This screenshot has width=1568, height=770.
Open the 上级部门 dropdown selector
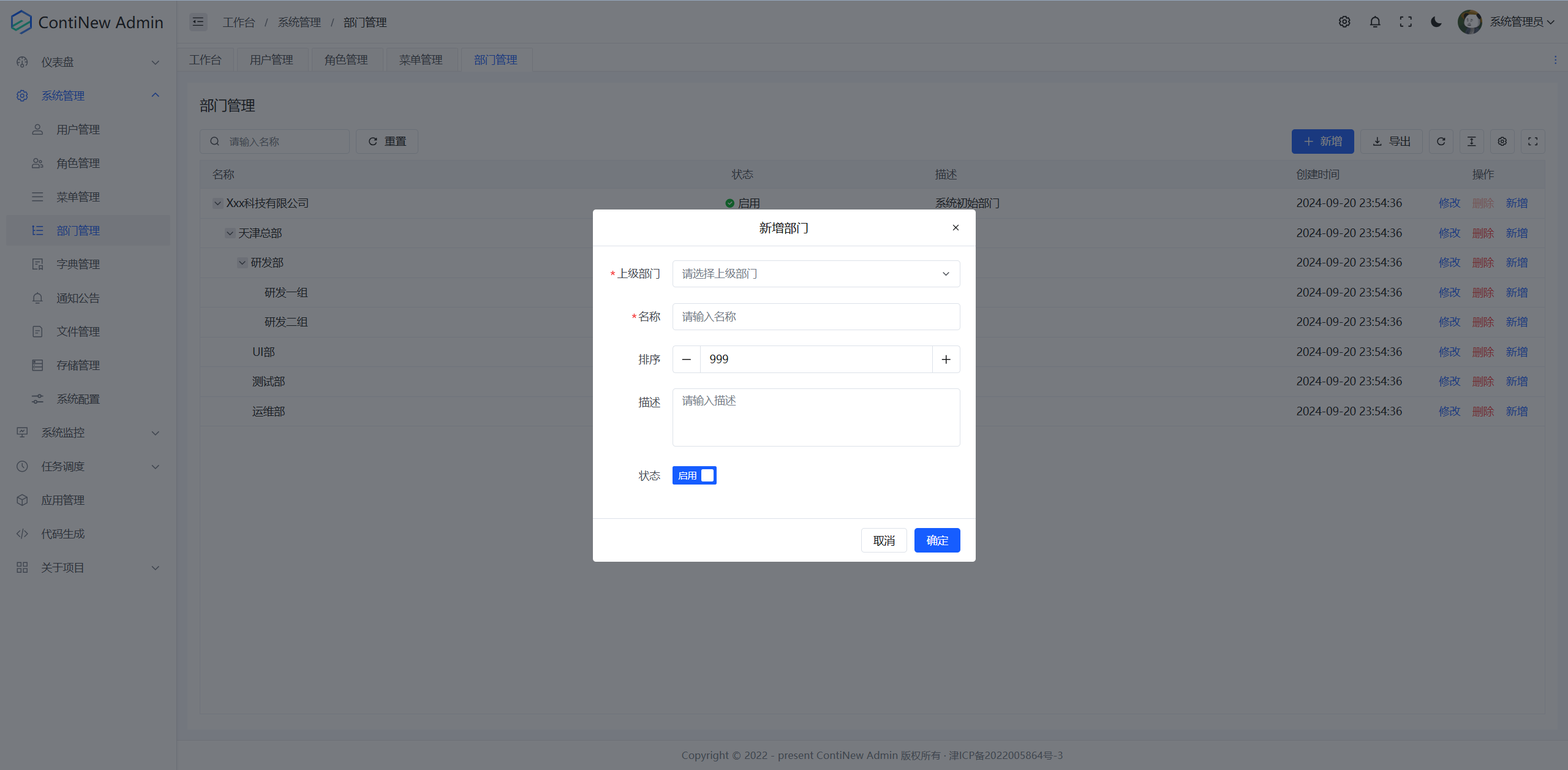[816, 274]
